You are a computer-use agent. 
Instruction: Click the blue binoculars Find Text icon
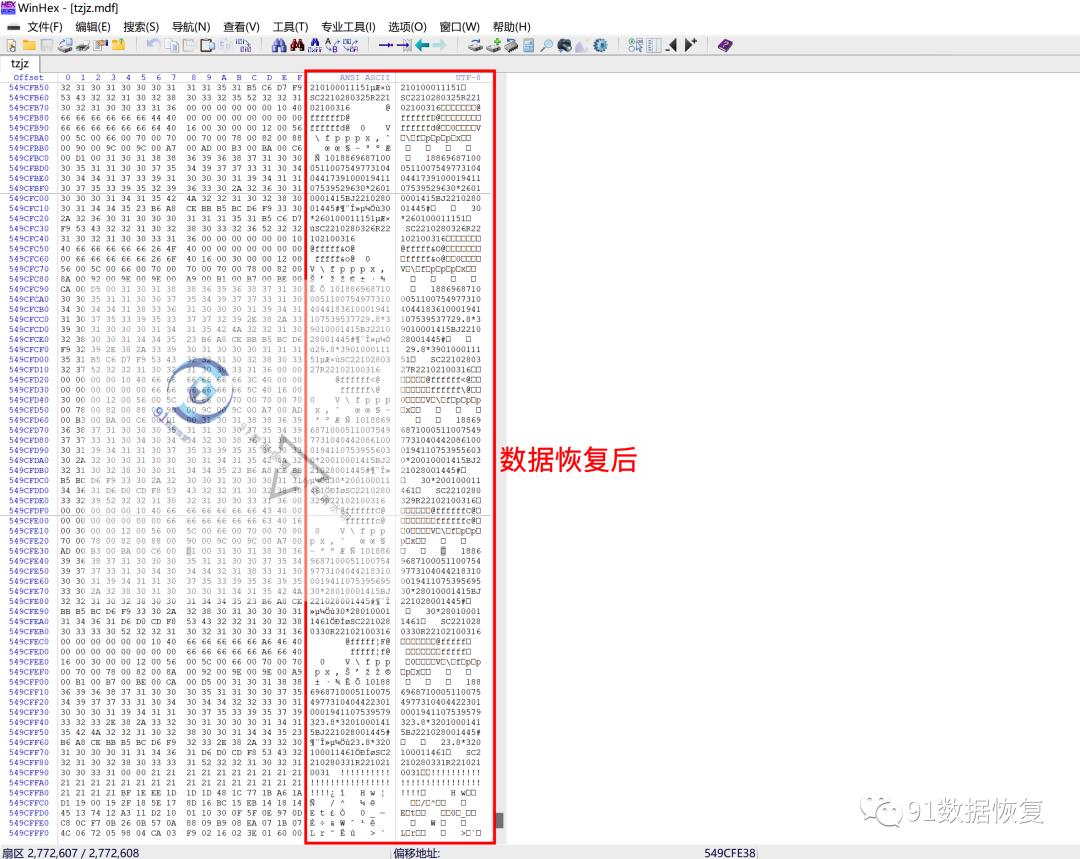[279, 45]
